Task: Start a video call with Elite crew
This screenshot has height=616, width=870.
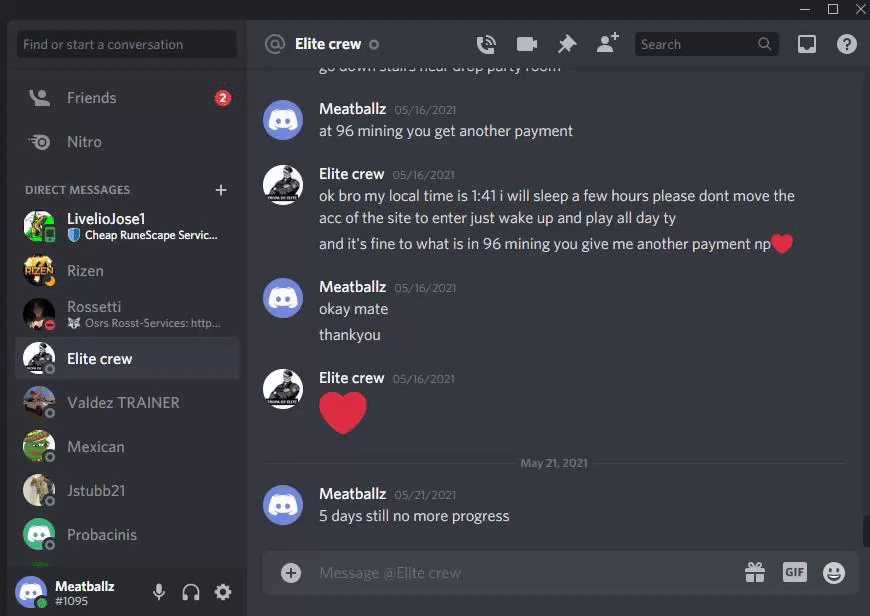Action: click(x=527, y=44)
